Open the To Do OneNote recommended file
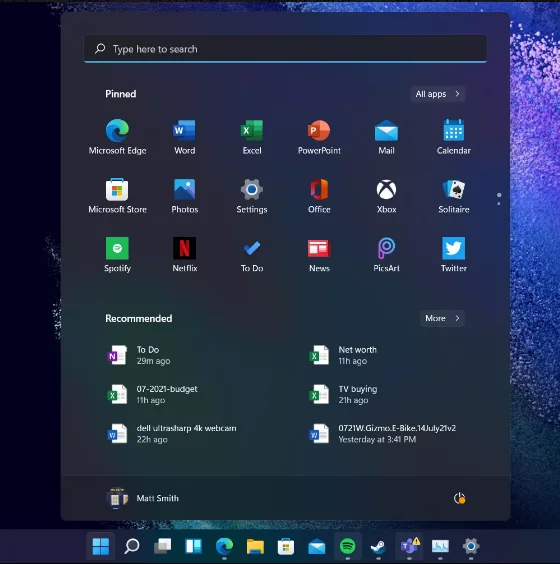This screenshot has height=564, width=560. [138, 355]
